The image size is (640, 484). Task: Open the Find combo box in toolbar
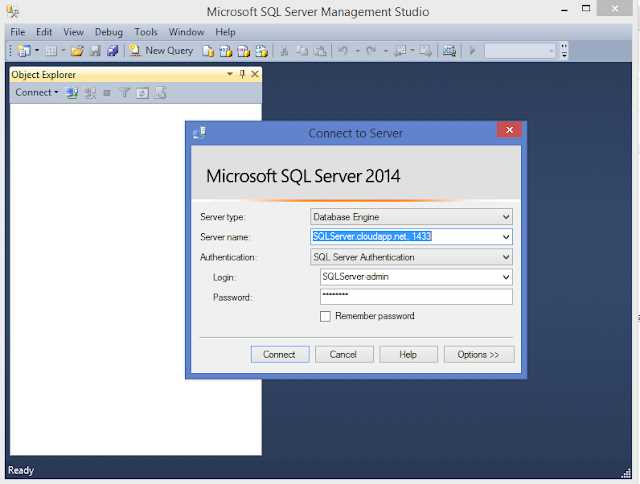520,51
